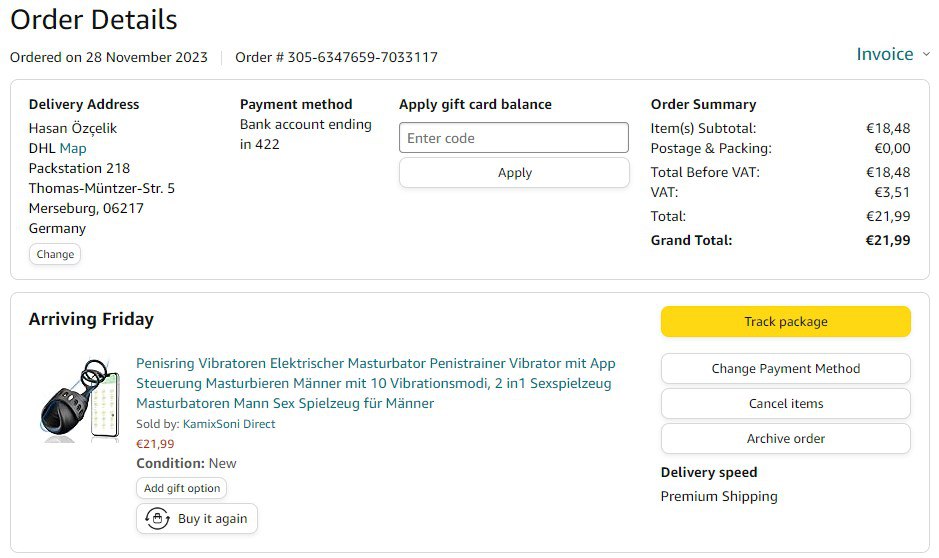The width and height of the screenshot is (939, 558).
Task: Click the Premium Shipping delivery speed text
Action: pos(718,496)
